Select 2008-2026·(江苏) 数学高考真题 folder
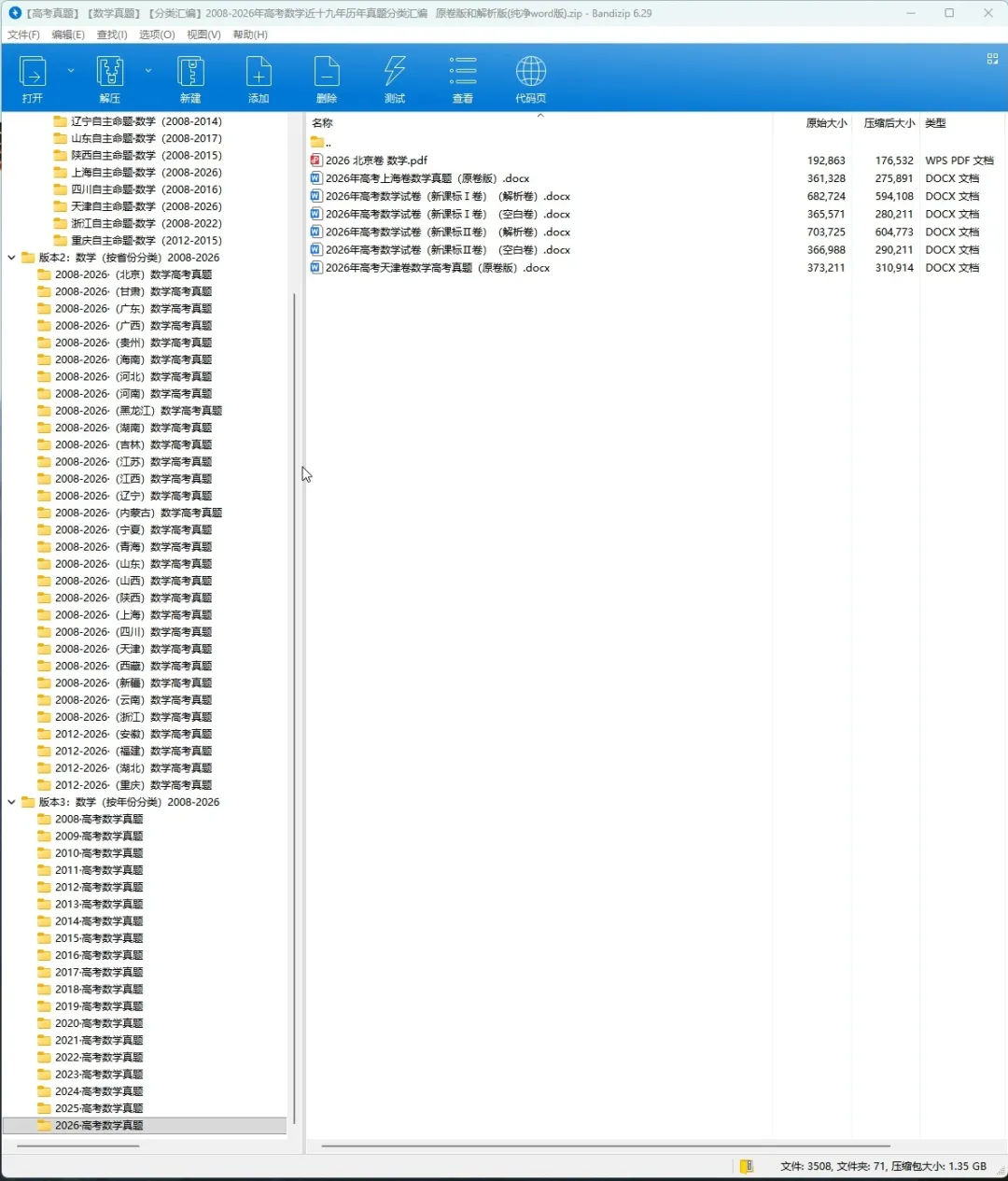1008x1181 pixels. click(133, 462)
